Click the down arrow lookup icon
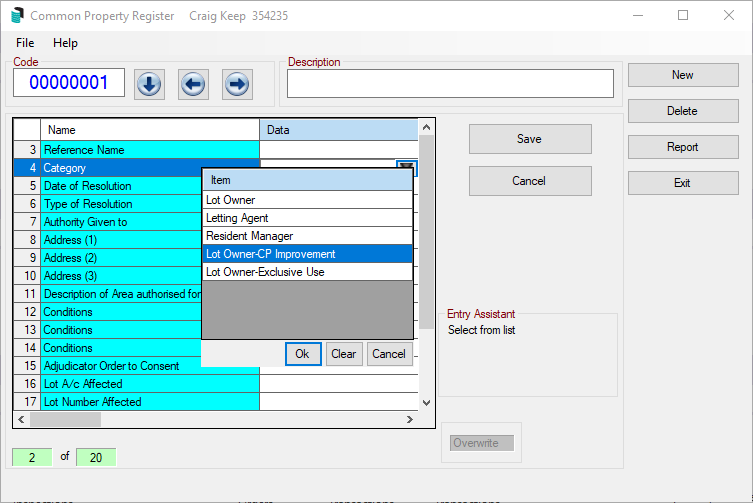The height and width of the screenshot is (503, 753). tap(149, 85)
